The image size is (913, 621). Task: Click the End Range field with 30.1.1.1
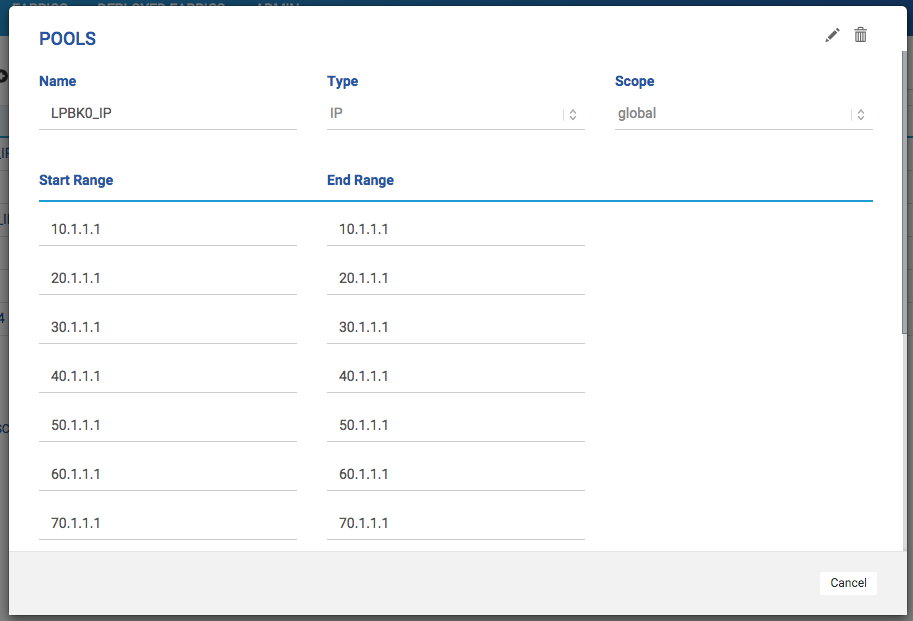pos(455,327)
